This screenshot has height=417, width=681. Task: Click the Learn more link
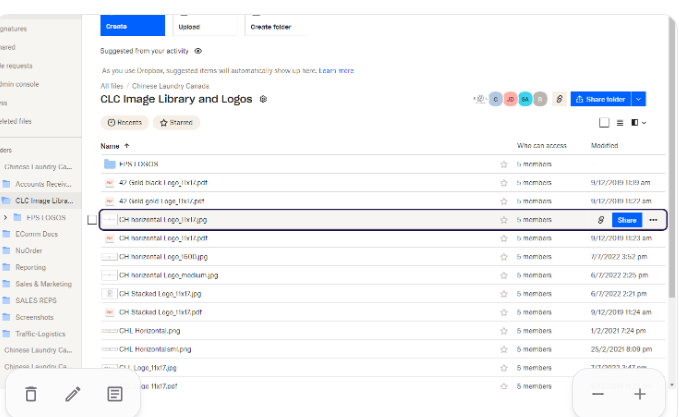pyautogui.click(x=336, y=71)
